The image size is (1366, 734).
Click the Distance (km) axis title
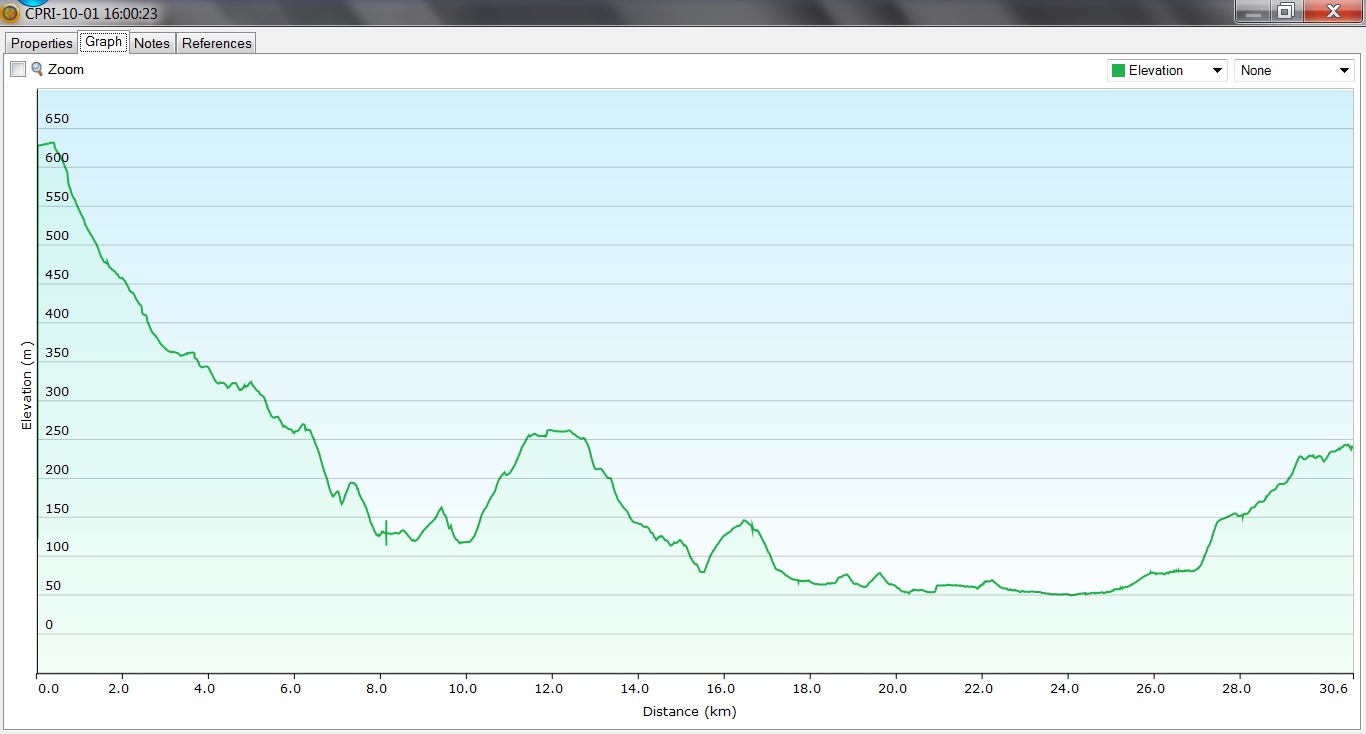(689, 712)
